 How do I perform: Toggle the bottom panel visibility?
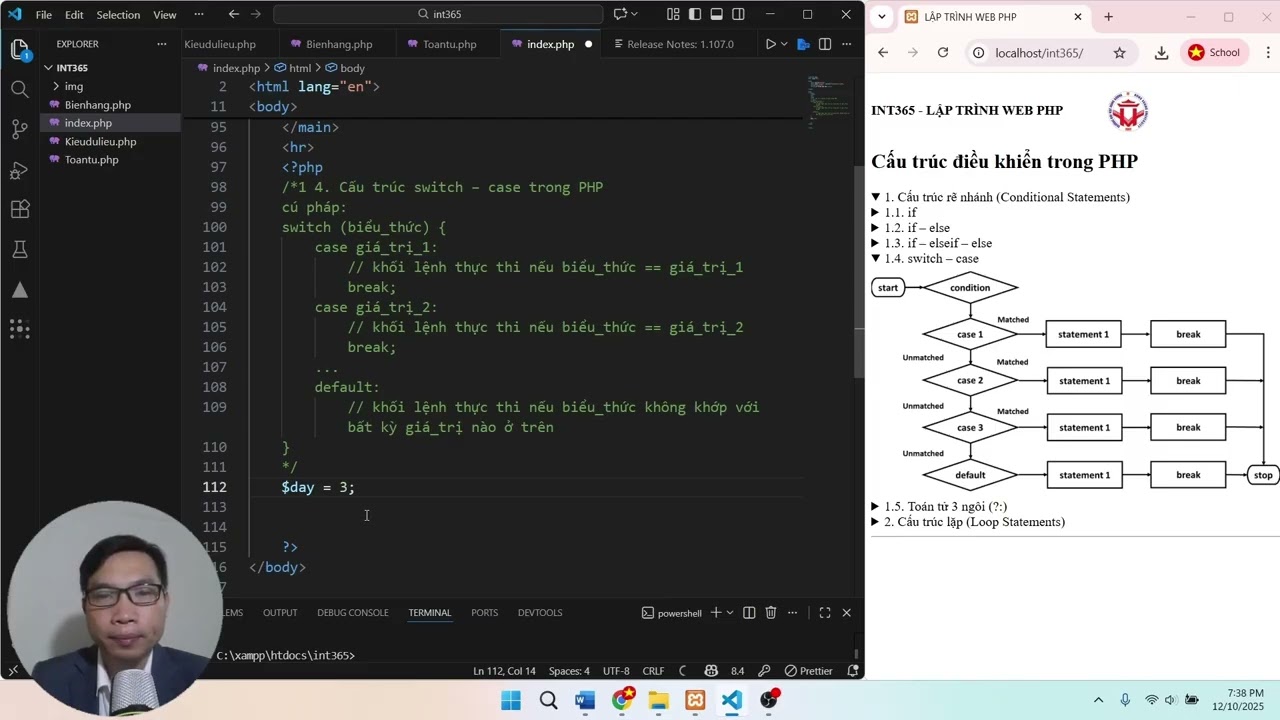[717, 14]
